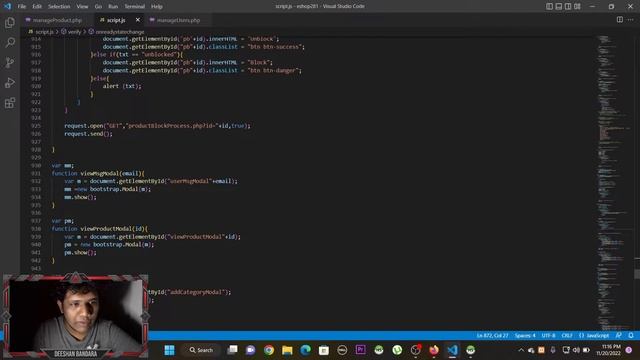Change end of line sequence CRLF

(567, 336)
